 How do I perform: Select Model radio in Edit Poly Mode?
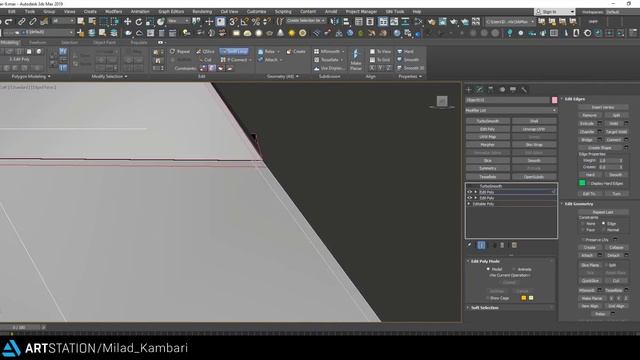click(488, 269)
